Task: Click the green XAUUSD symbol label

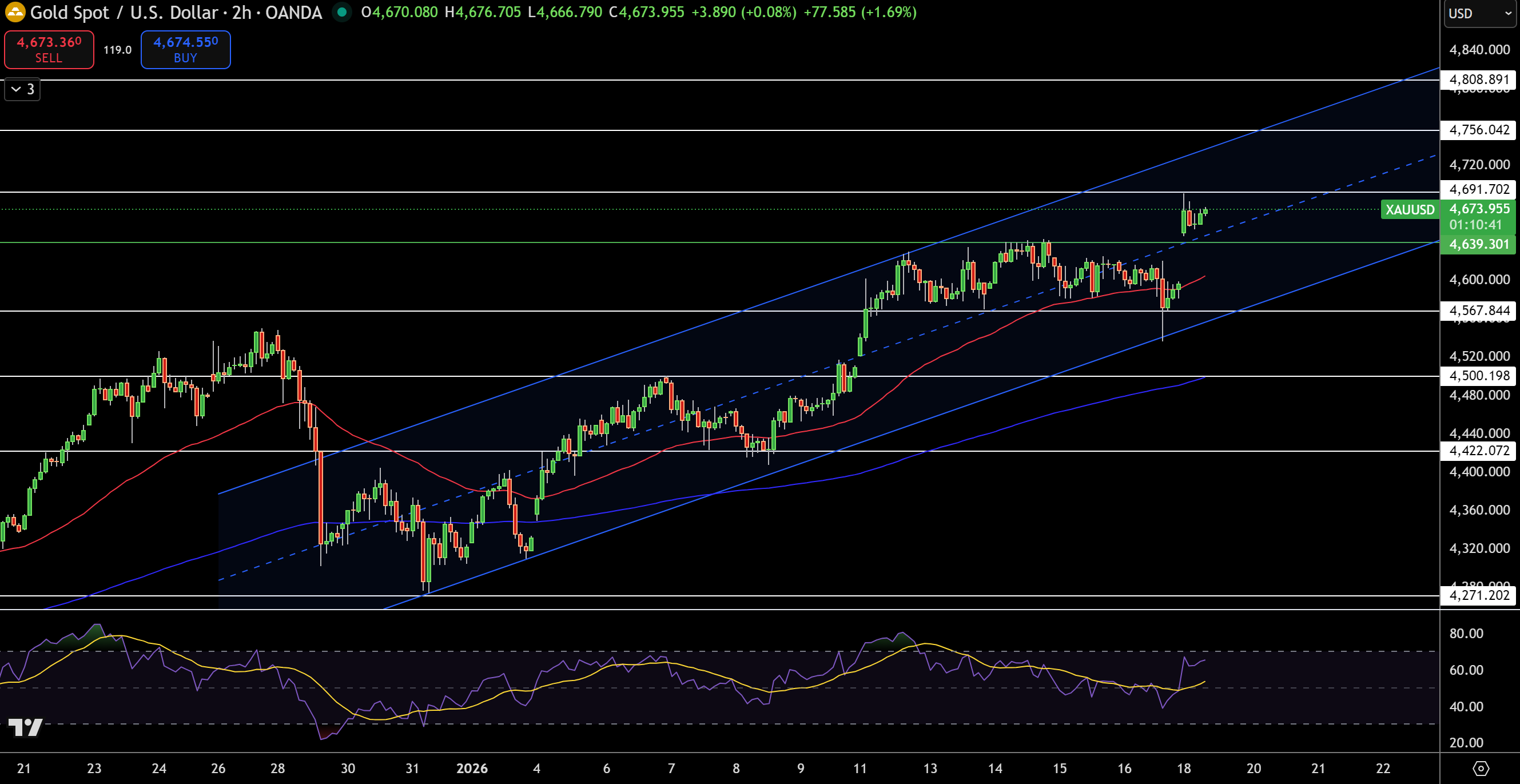Action: 1410,209
